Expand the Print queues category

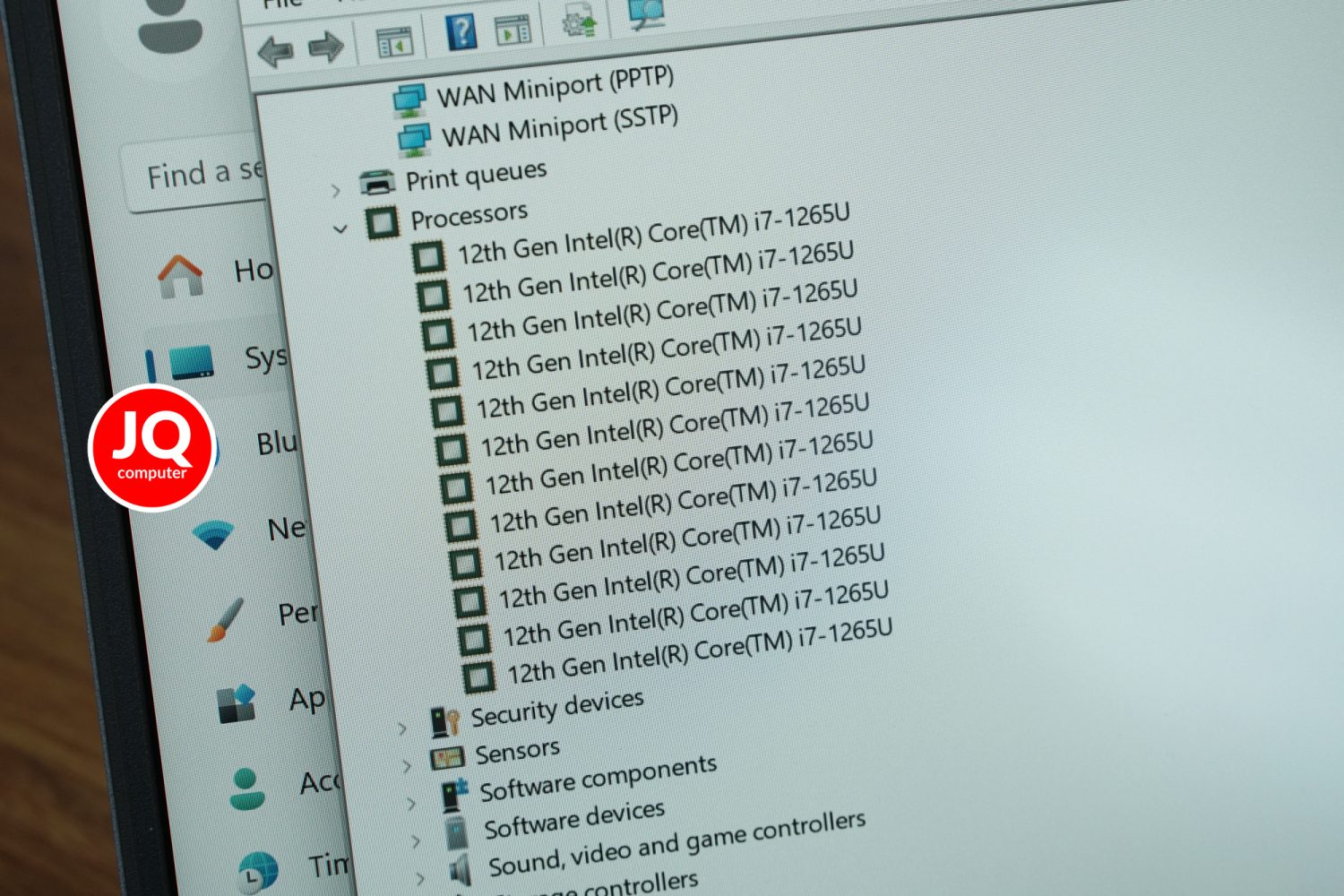click(x=336, y=190)
